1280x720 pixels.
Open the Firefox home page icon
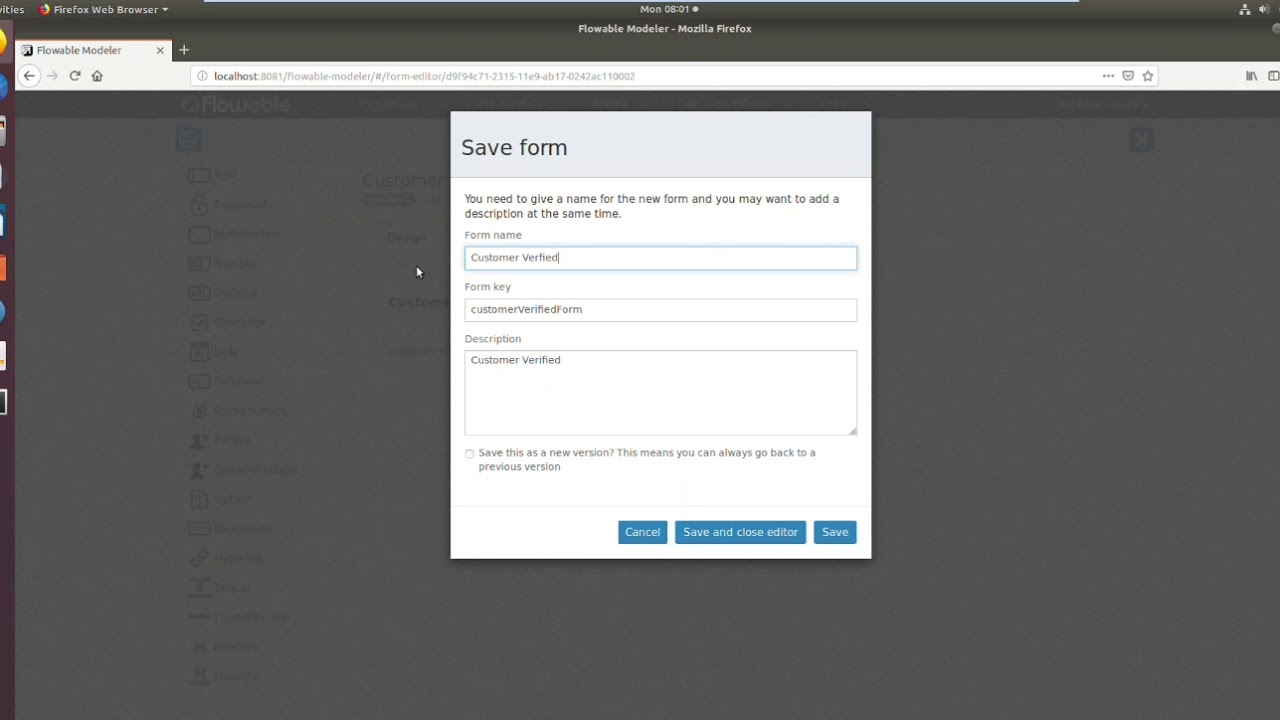[x=97, y=76]
